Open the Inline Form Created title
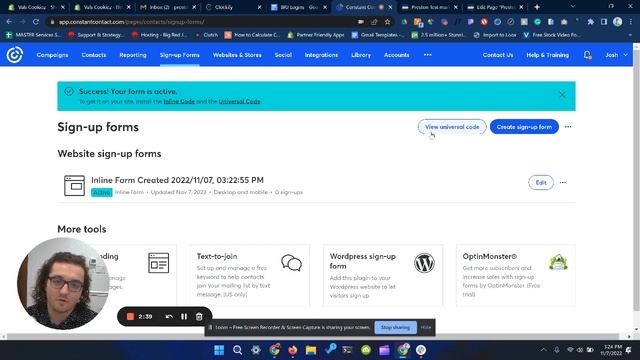The image size is (640, 360). [177, 180]
